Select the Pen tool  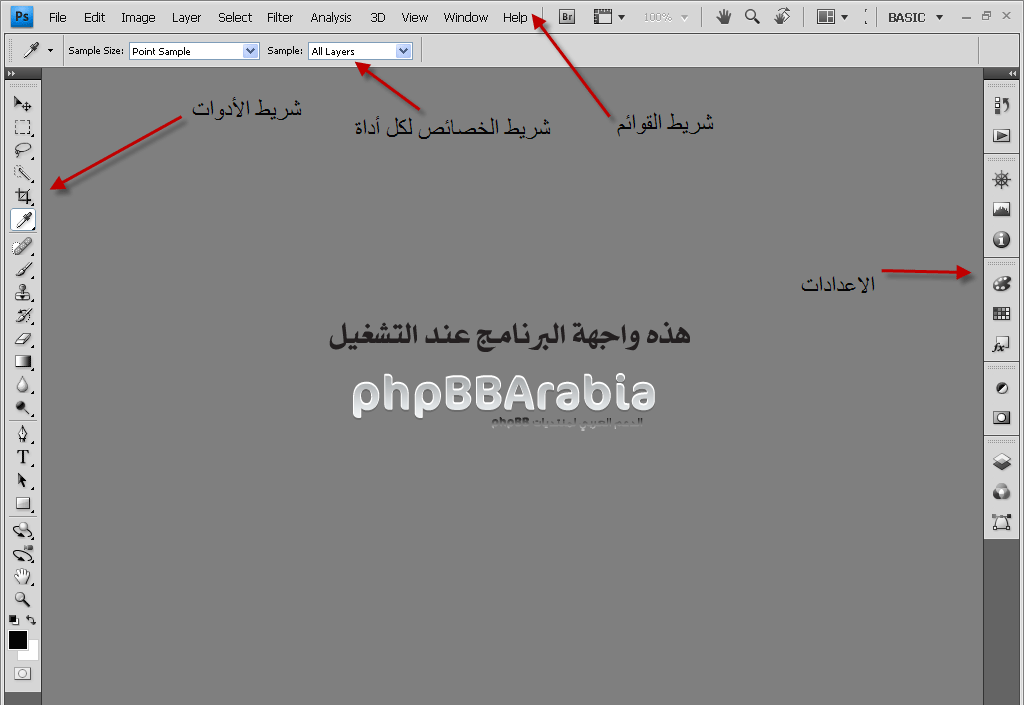(23, 434)
